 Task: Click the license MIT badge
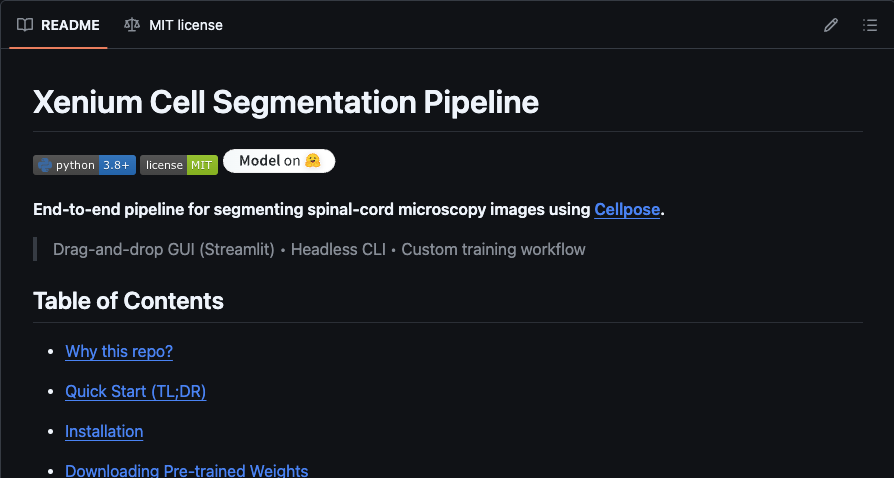click(179, 165)
